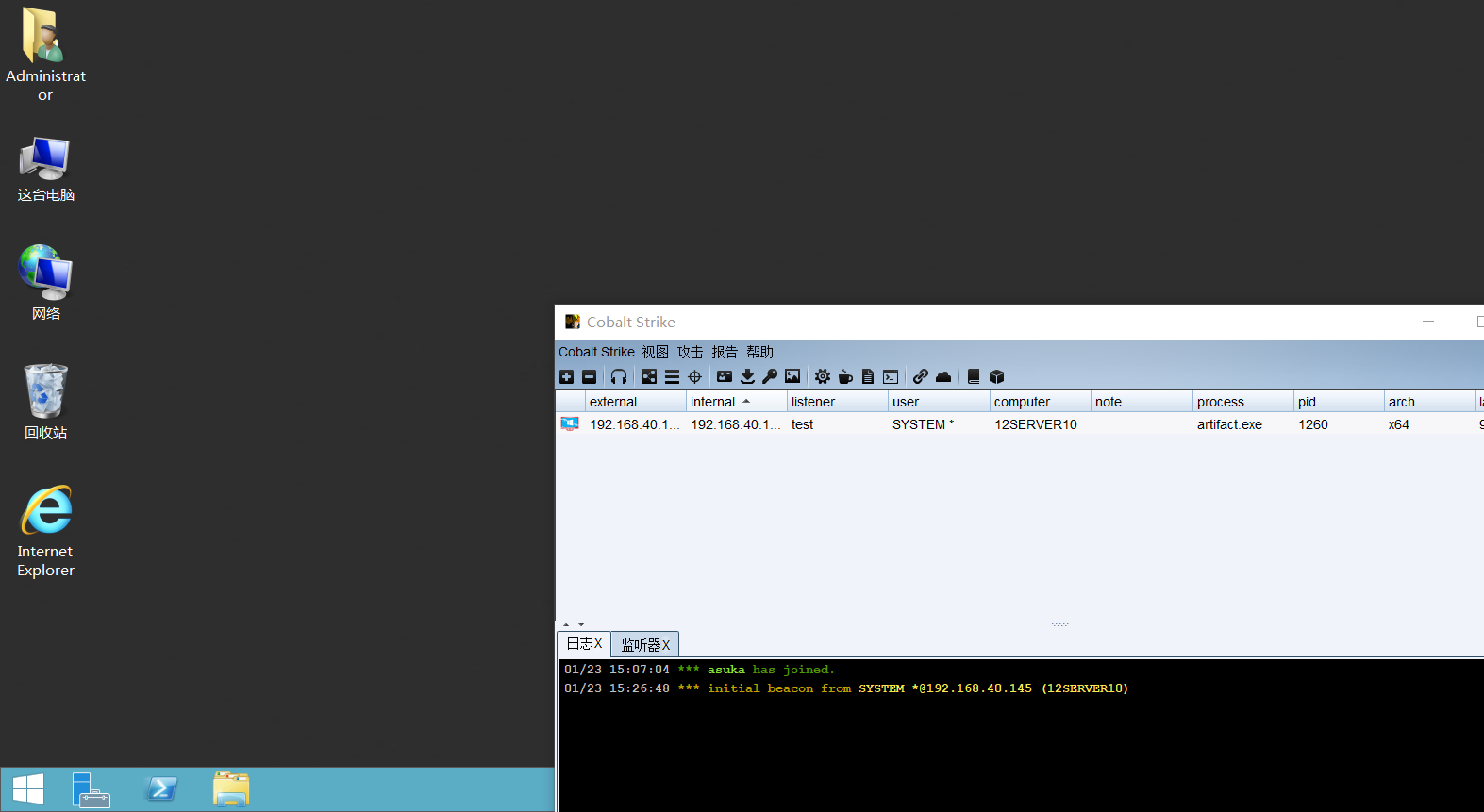Sort sessions by user column
The width and height of the screenshot is (1484, 812).
939,402
